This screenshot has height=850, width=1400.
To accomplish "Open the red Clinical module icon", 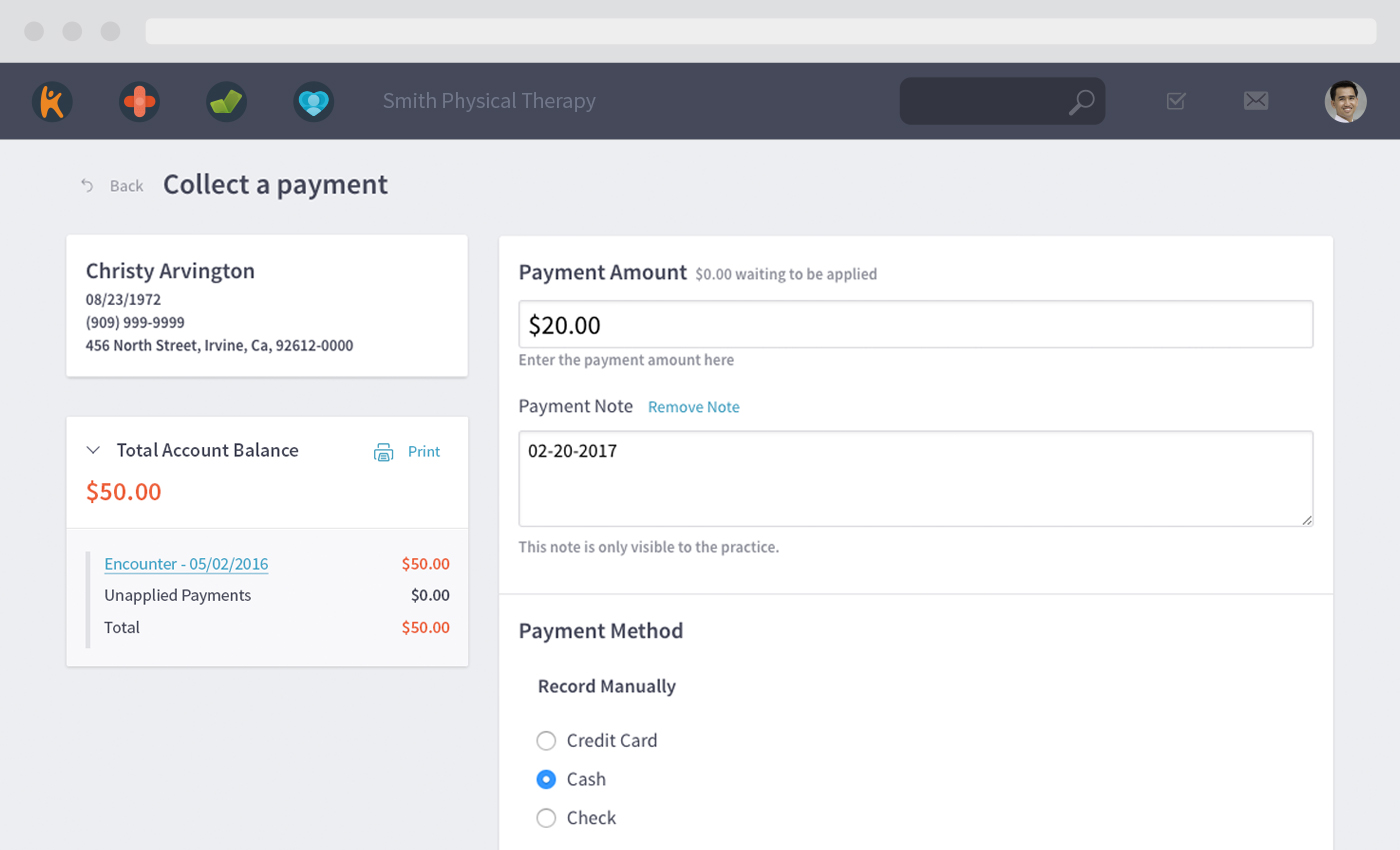I will pos(139,100).
